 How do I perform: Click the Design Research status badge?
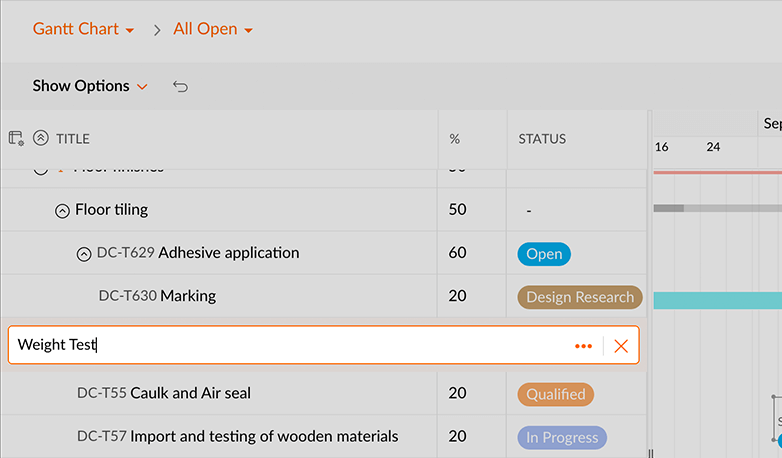point(580,297)
